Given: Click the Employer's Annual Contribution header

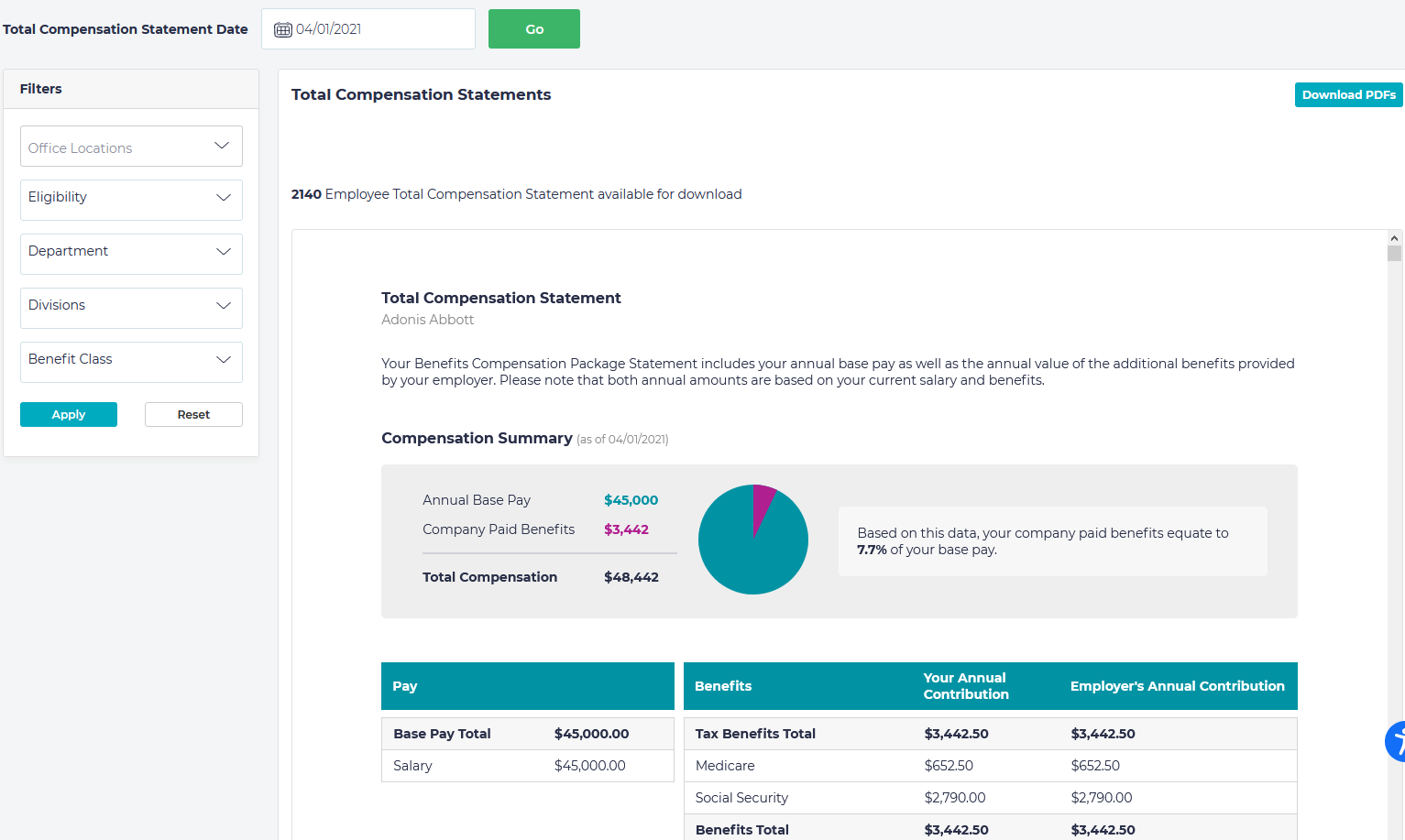Looking at the screenshot, I should tap(1177, 686).
